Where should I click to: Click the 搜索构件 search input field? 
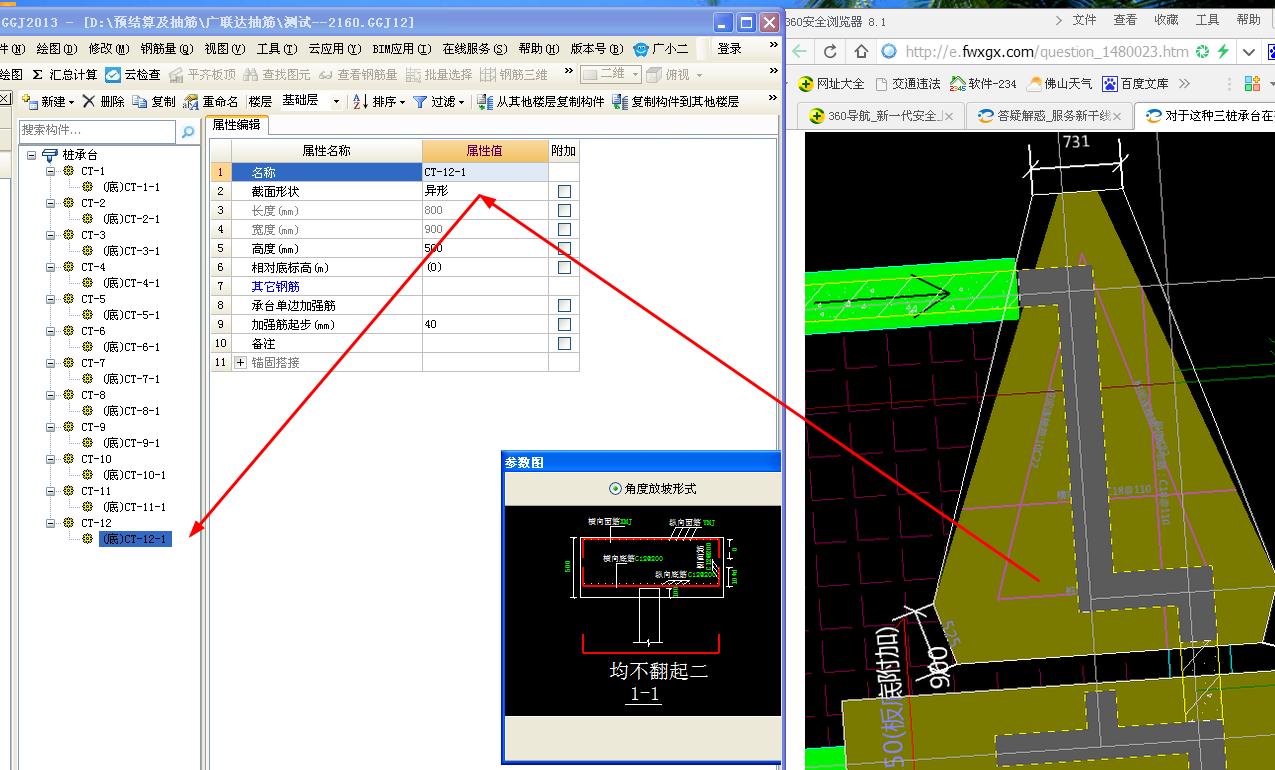[x=98, y=131]
